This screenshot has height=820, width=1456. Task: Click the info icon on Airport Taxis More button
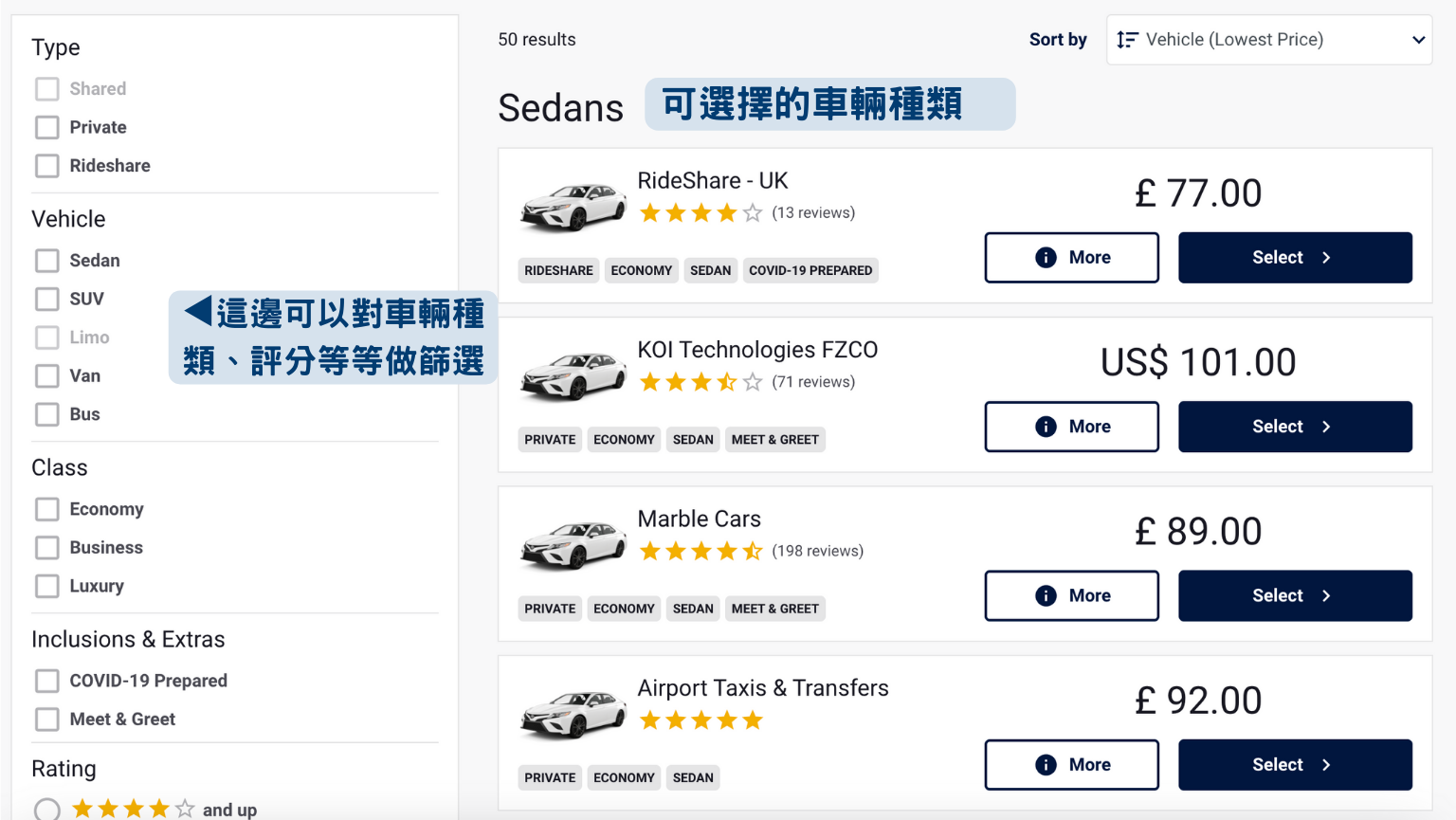(x=1046, y=765)
